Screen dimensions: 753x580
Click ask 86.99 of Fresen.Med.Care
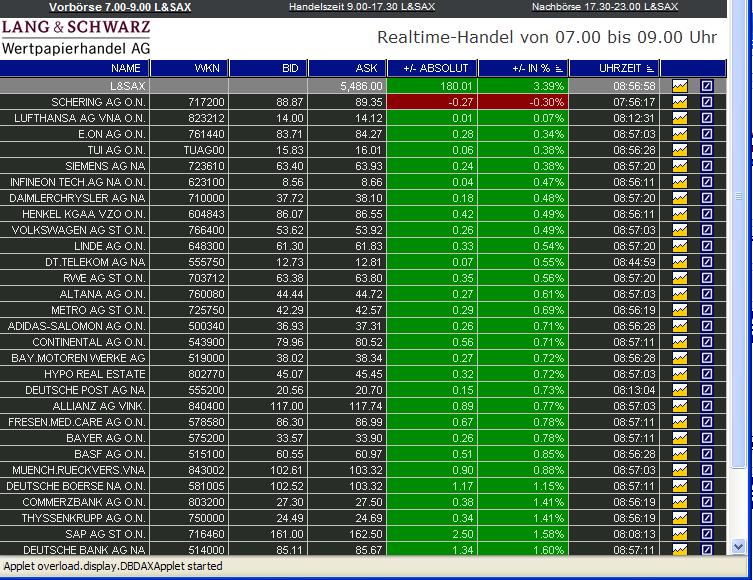(x=369, y=422)
